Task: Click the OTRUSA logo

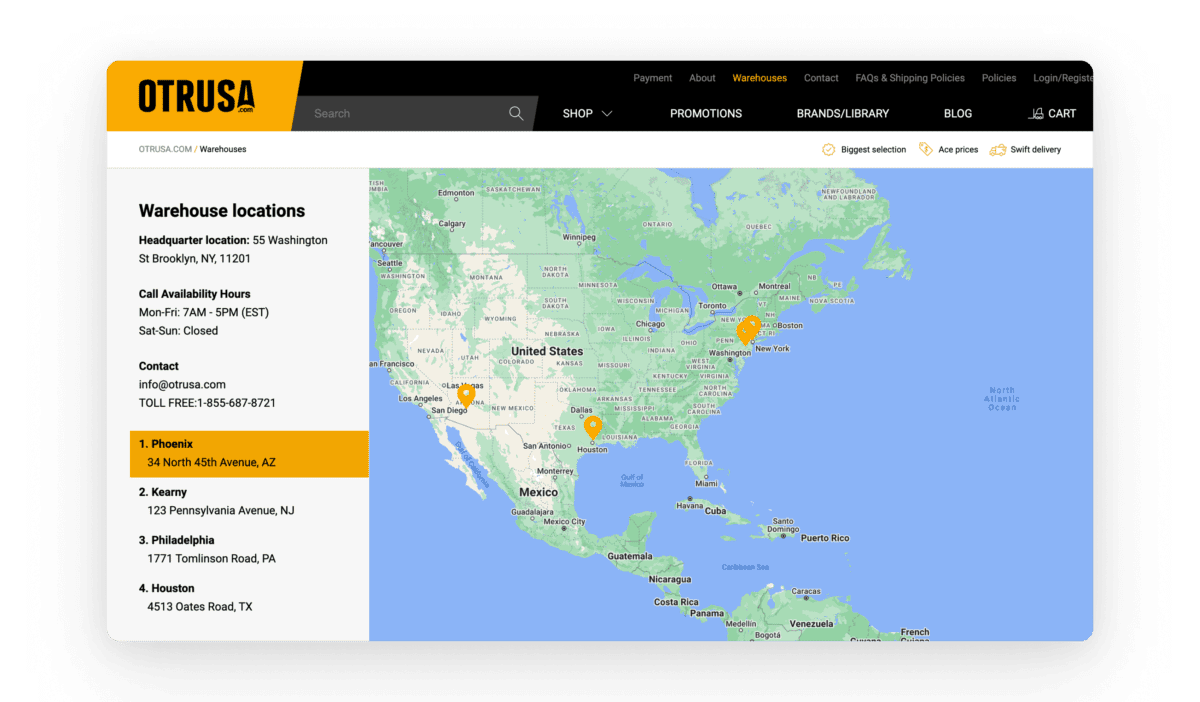Action: (196, 96)
